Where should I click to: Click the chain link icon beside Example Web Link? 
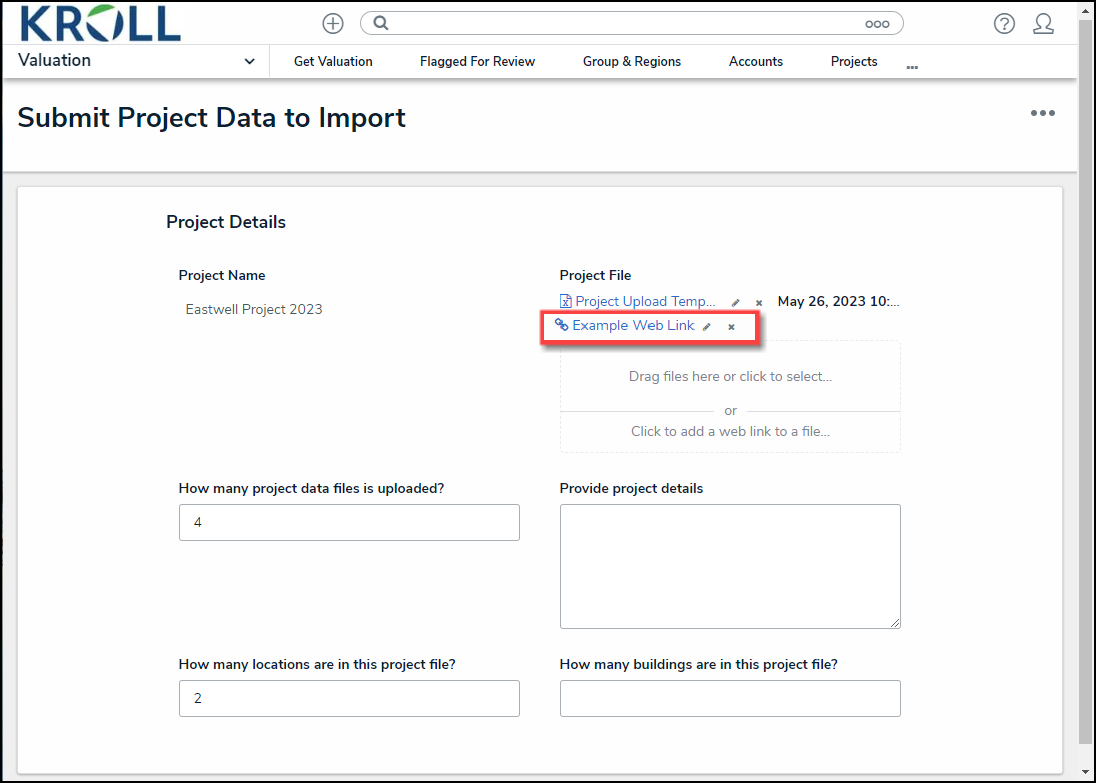click(561, 324)
